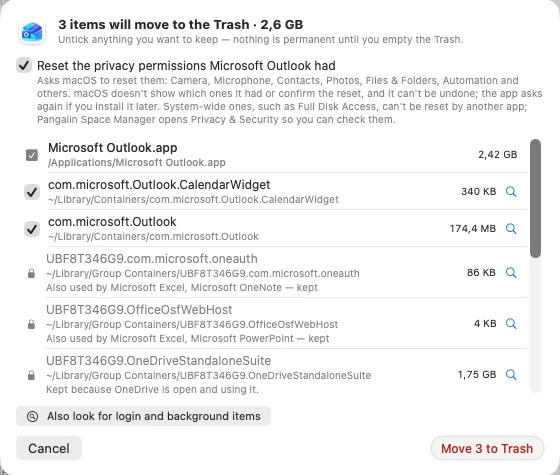Untick Reset the privacy permissions checkbox

(24, 65)
